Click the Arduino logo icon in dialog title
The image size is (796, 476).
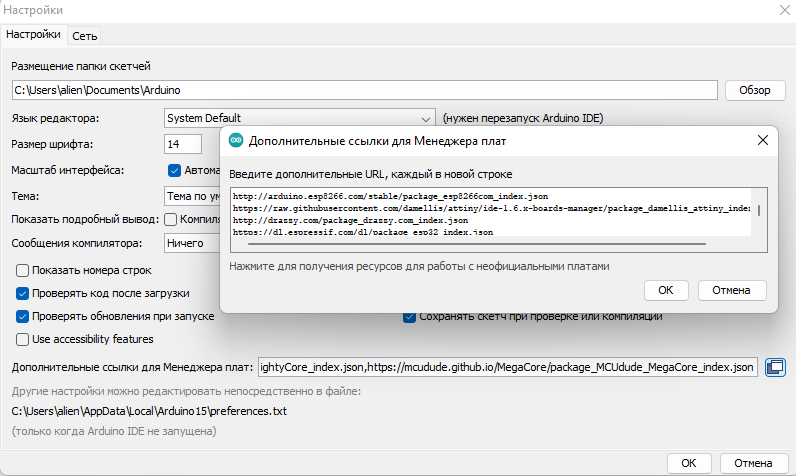click(236, 141)
